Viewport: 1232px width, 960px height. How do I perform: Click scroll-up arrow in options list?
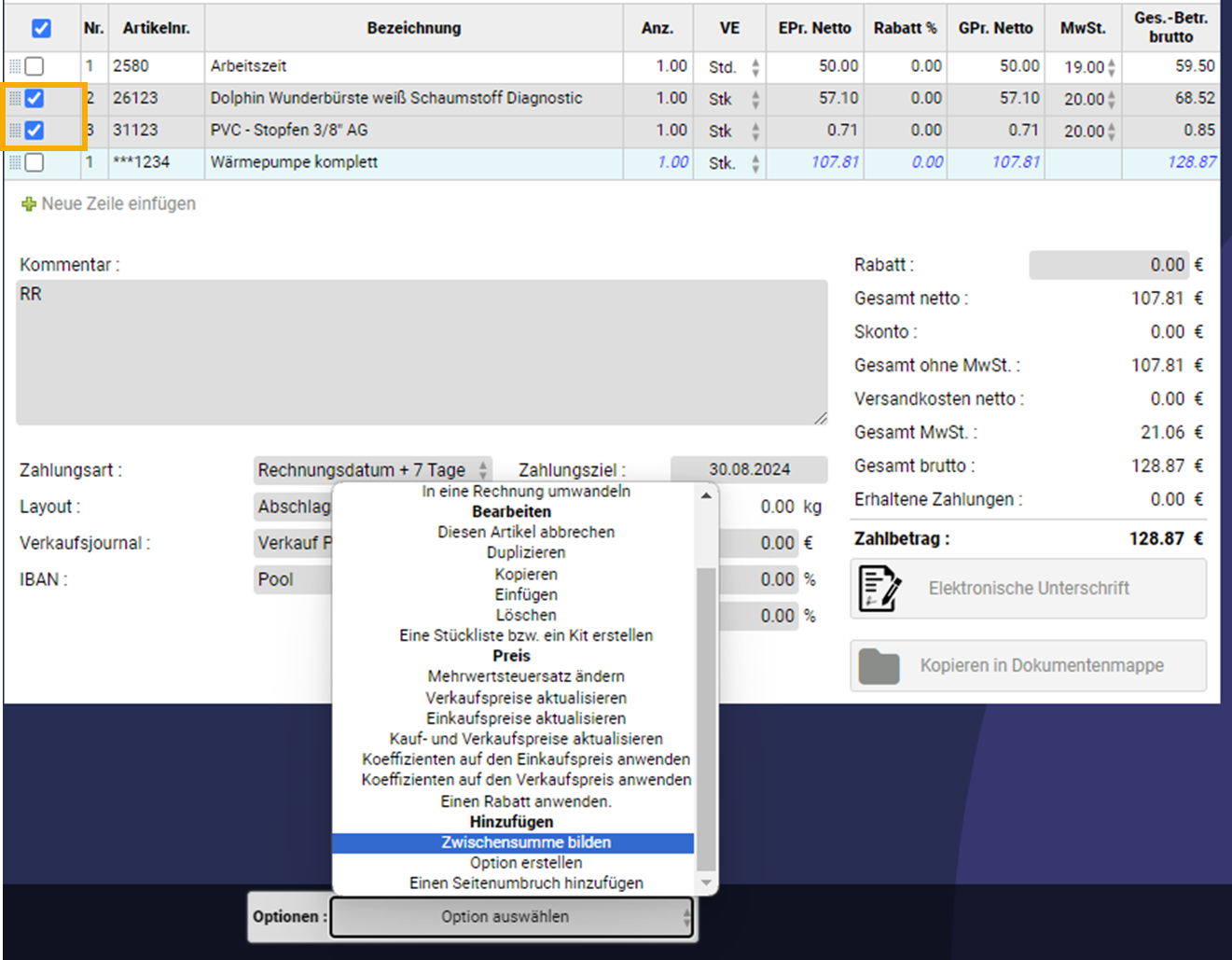[x=706, y=495]
